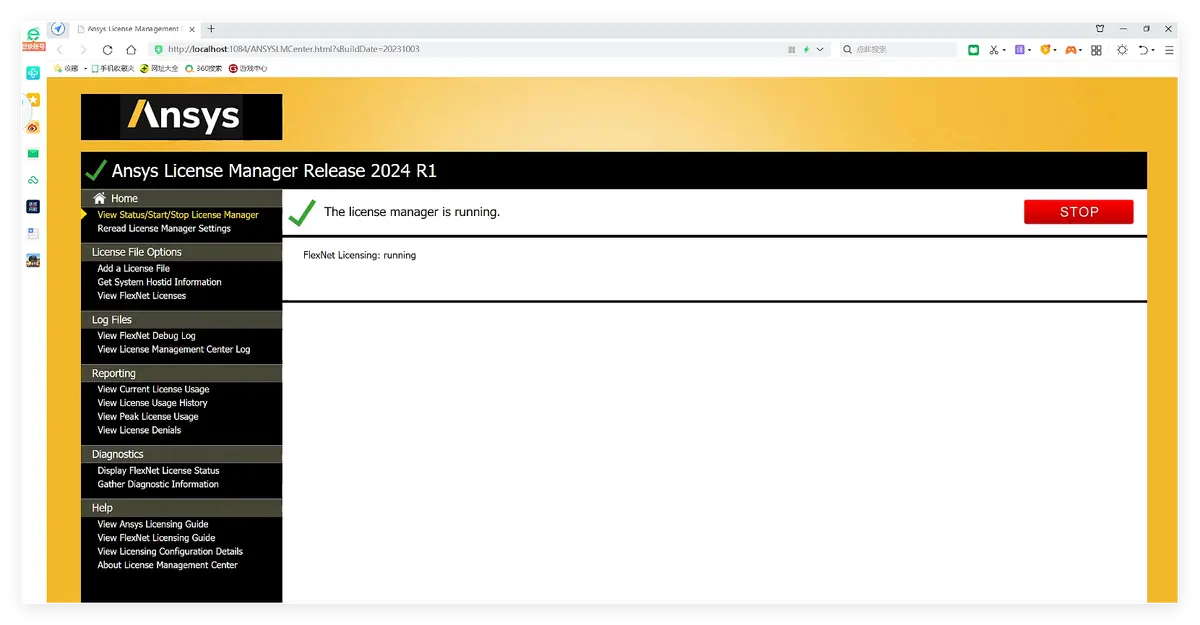Screen dimensions: 1200x625
Task: Click the undo closed tab arrow icon
Action: (x=1144, y=49)
